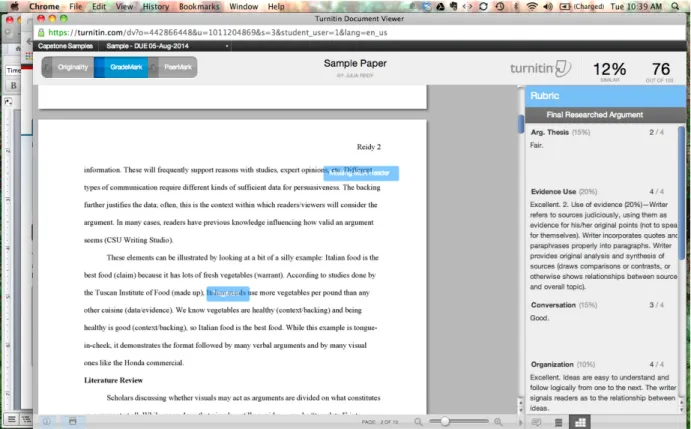
Task: Click battery Charged indicator
Action: (582, 6)
